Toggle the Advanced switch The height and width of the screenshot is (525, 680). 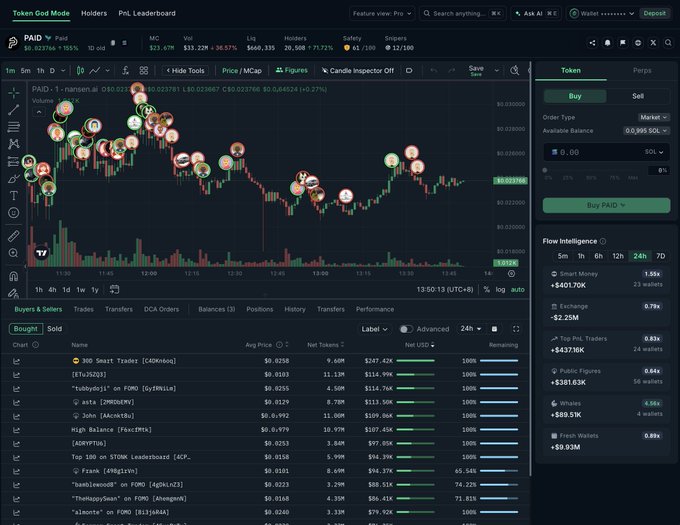(x=405, y=329)
